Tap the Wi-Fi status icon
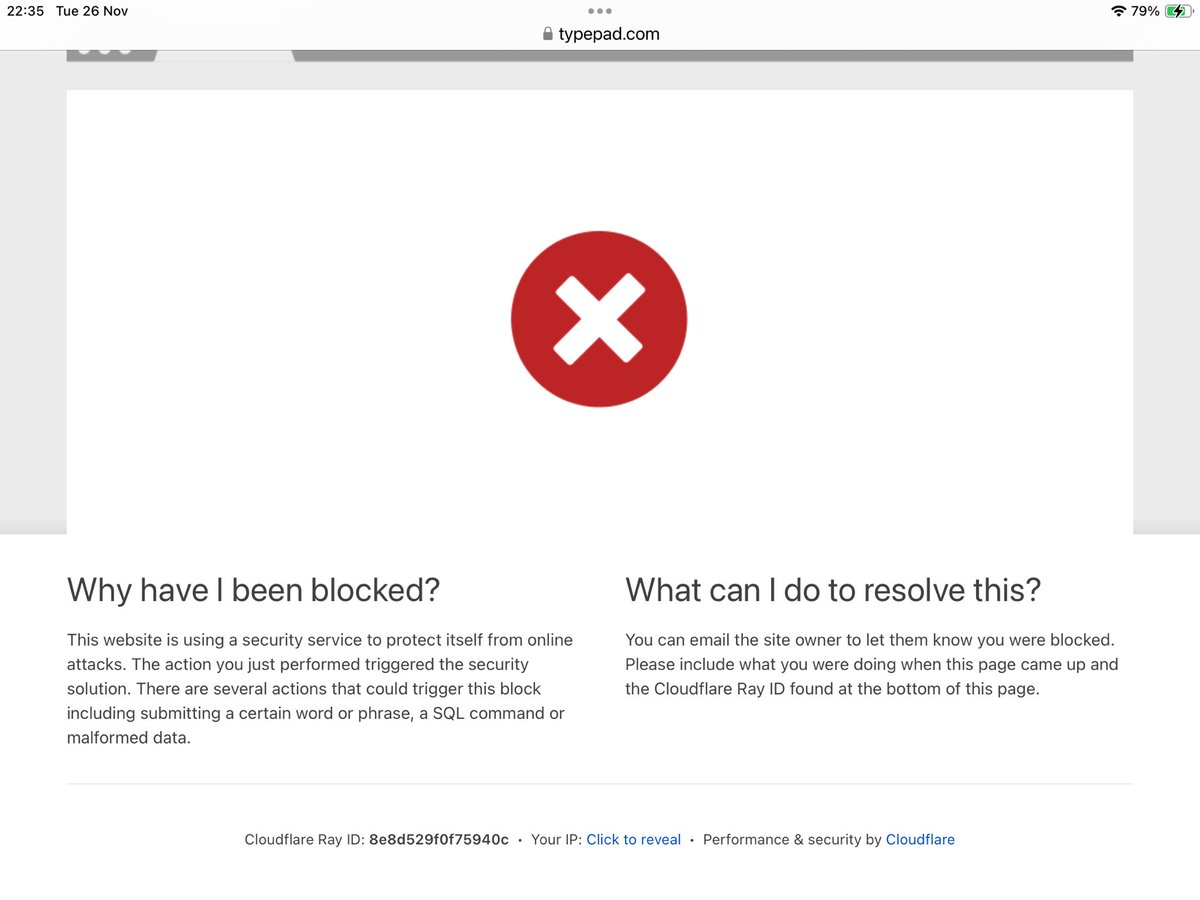 coord(1118,11)
